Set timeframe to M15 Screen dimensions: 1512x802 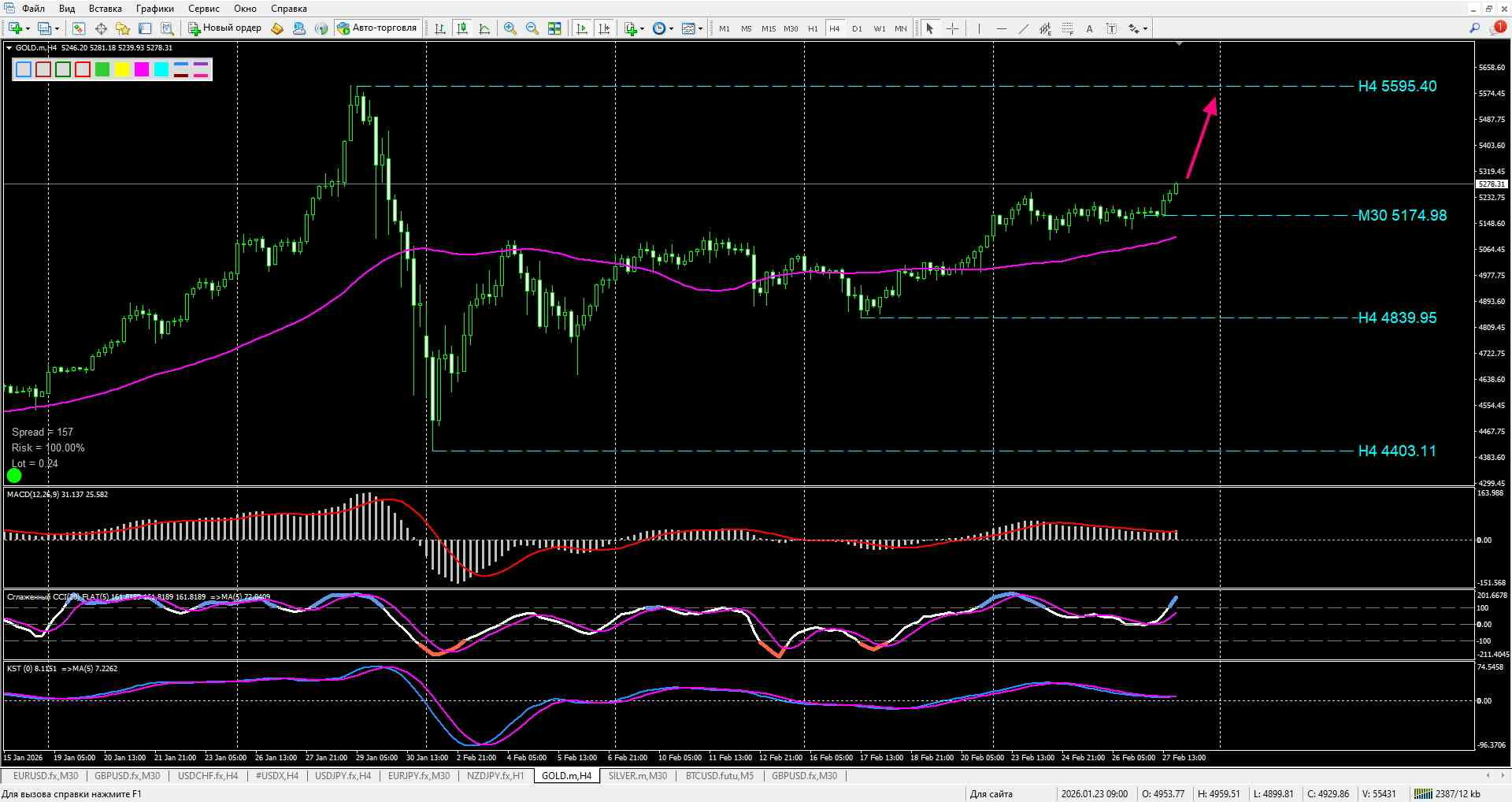pos(768,28)
